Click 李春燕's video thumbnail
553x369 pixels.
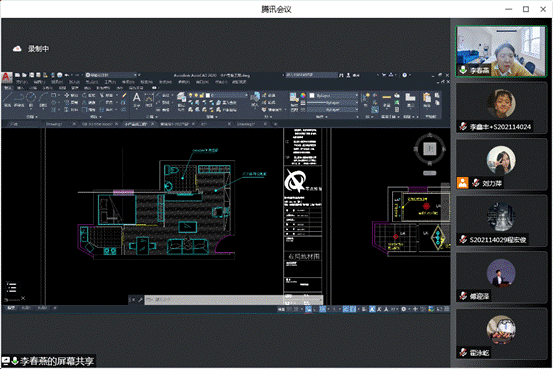500,51
